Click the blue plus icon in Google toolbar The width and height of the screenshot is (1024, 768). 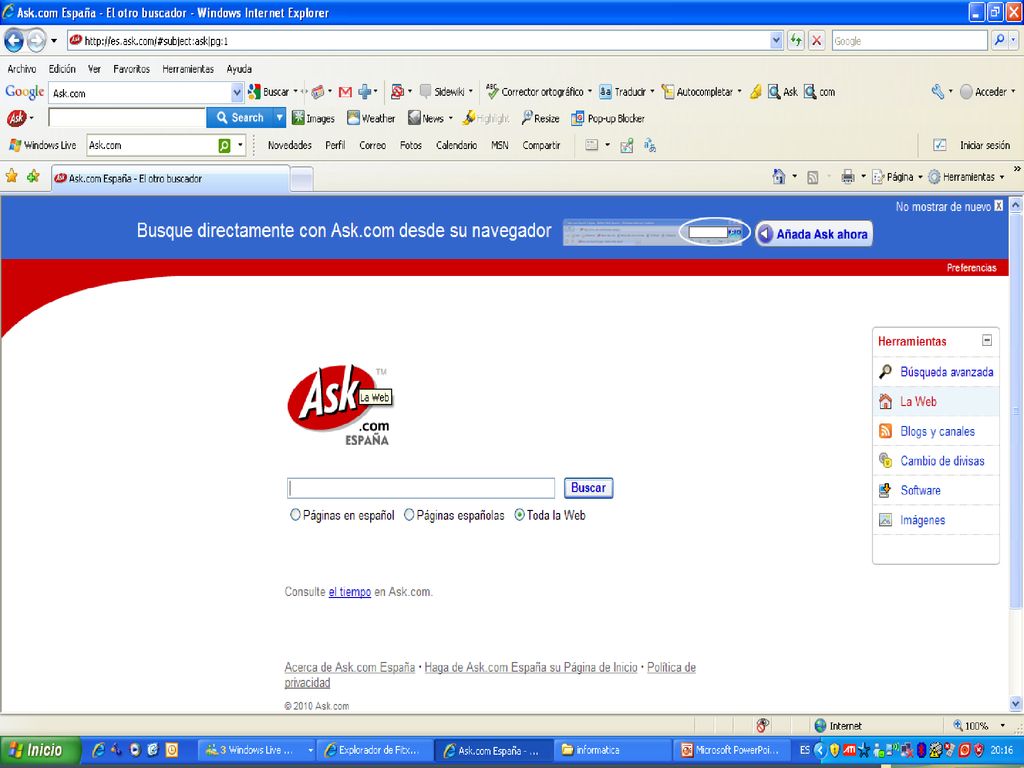pos(364,92)
